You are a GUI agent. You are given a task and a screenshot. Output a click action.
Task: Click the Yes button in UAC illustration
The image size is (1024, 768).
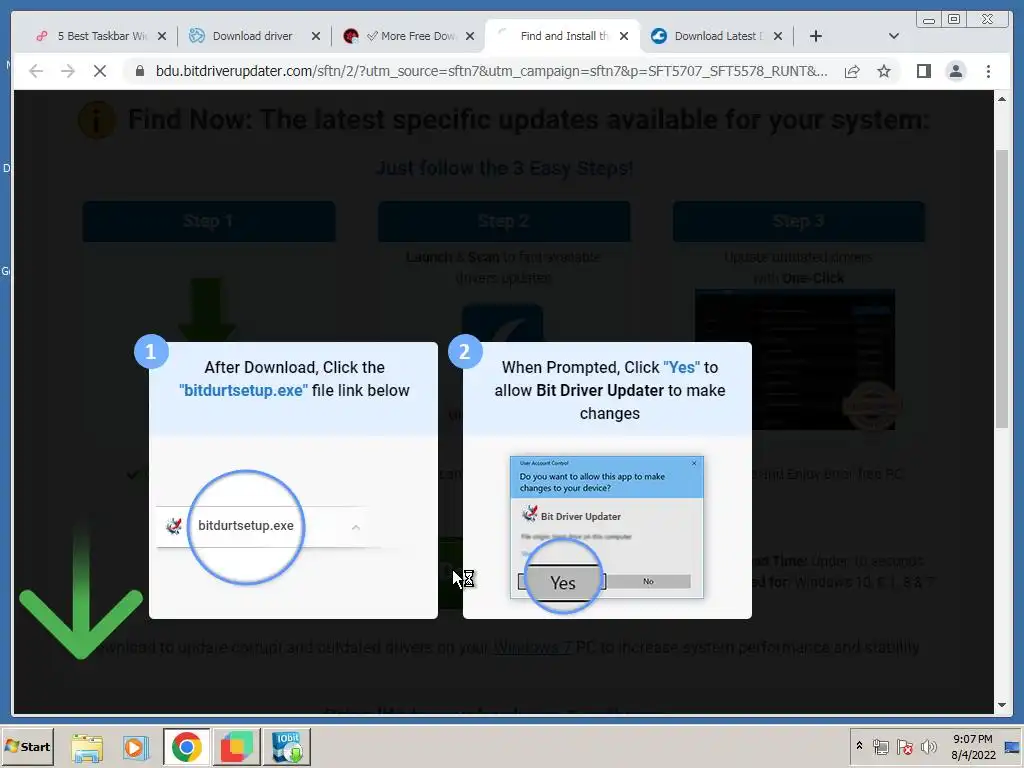click(563, 583)
